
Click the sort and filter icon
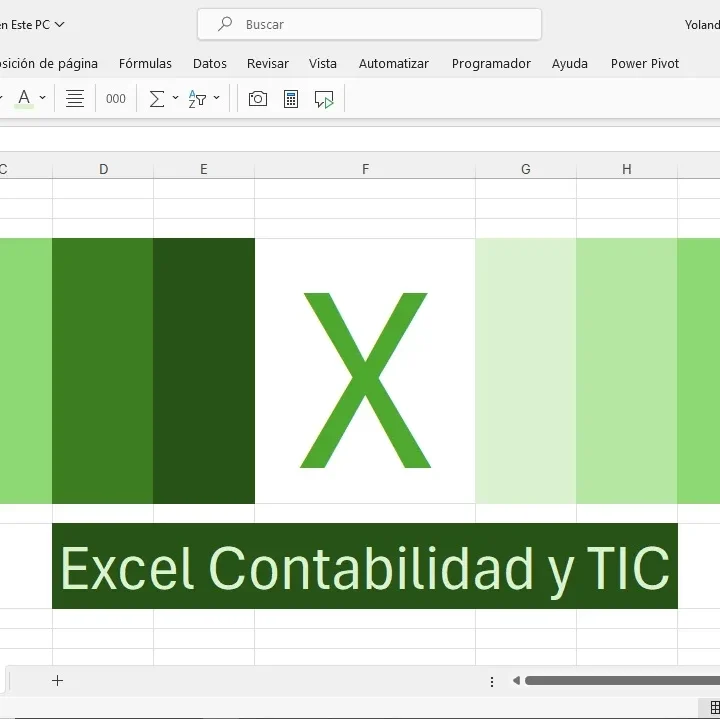197,99
